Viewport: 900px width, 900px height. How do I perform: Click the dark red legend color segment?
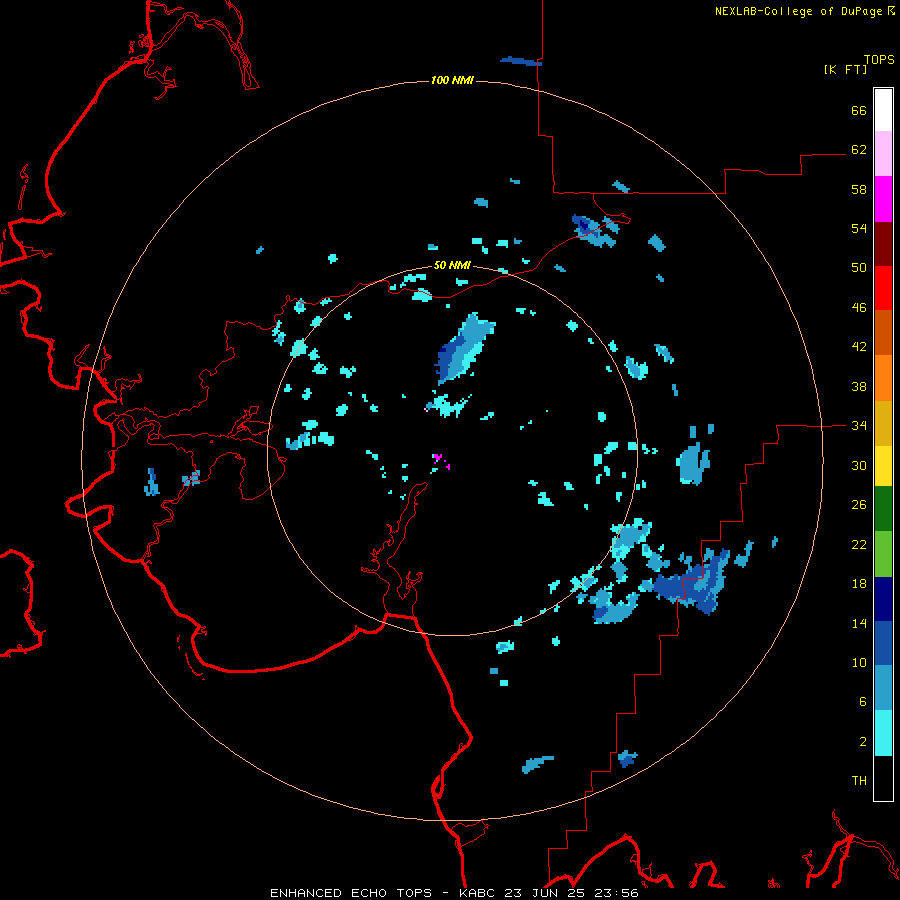883,244
